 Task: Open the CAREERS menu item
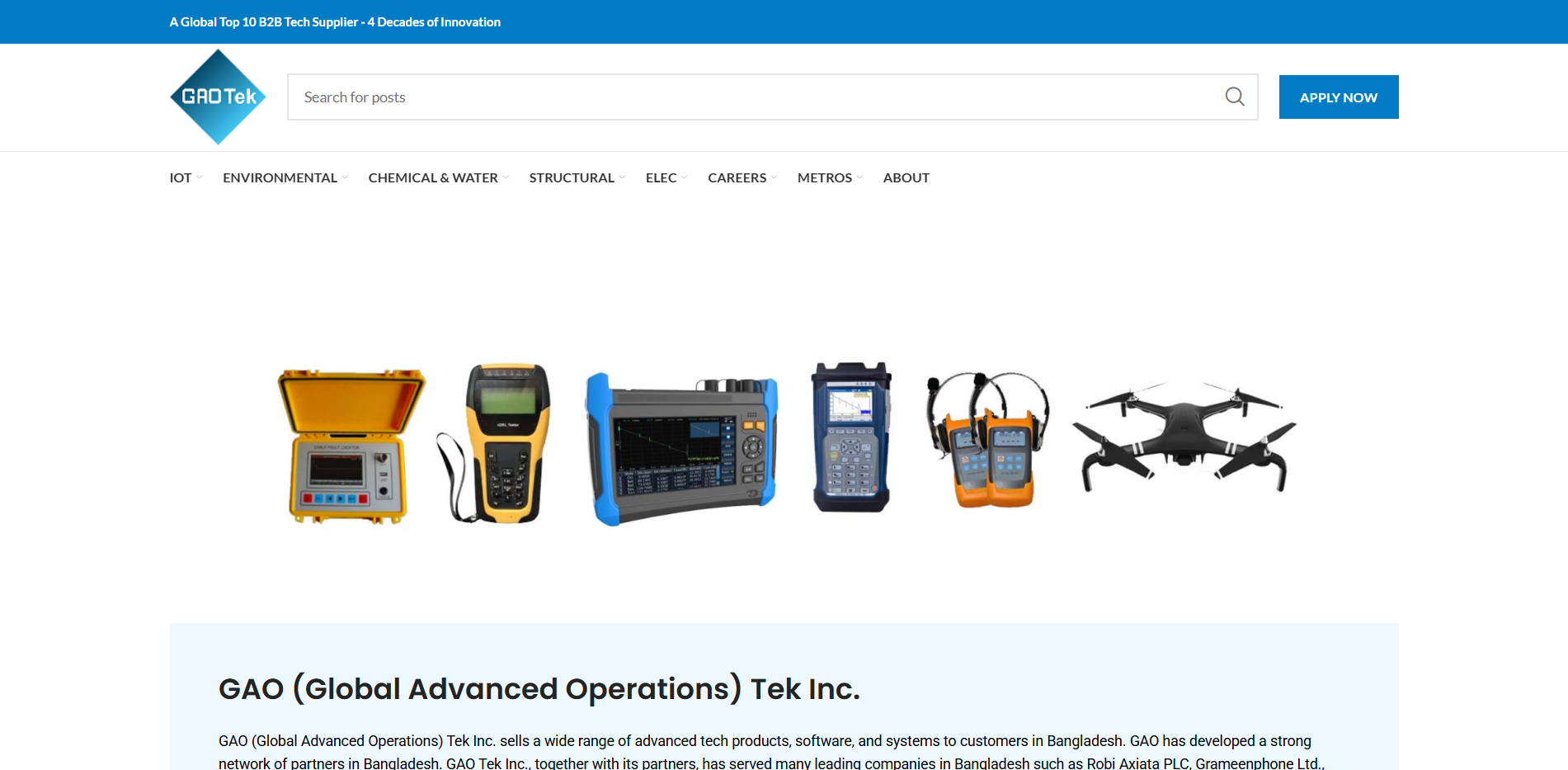coord(737,177)
